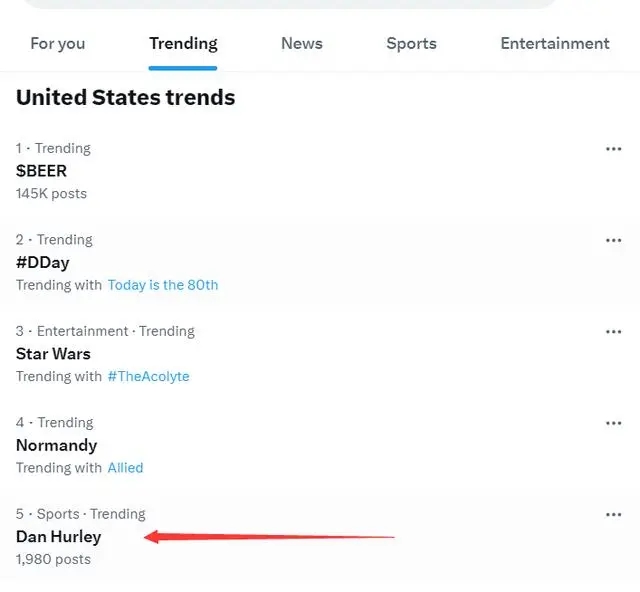
Task: Open the Star Wars trending topic
Action: coord(53,354)
